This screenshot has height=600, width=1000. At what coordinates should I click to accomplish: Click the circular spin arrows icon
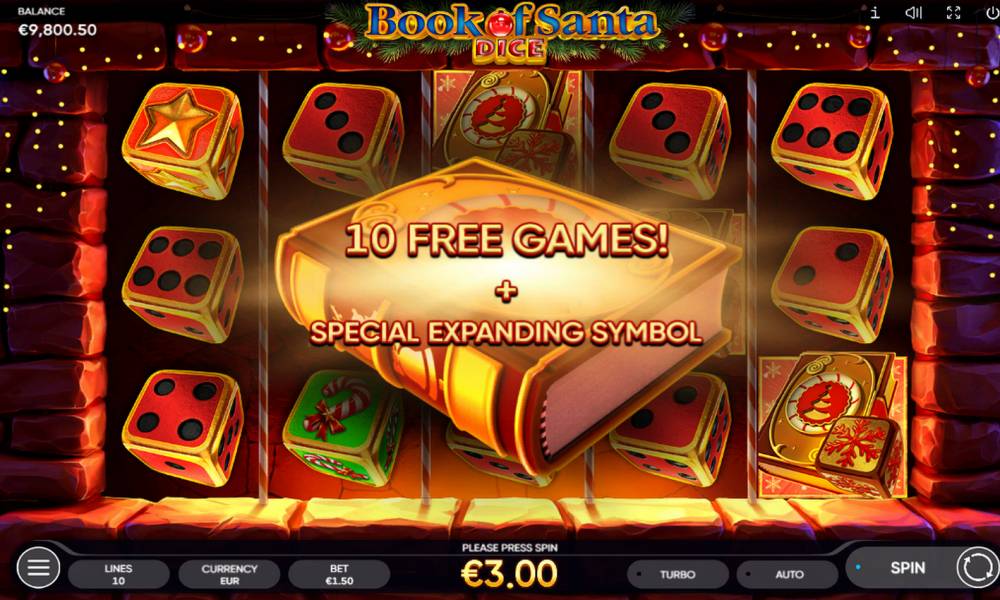coord(976,567)
